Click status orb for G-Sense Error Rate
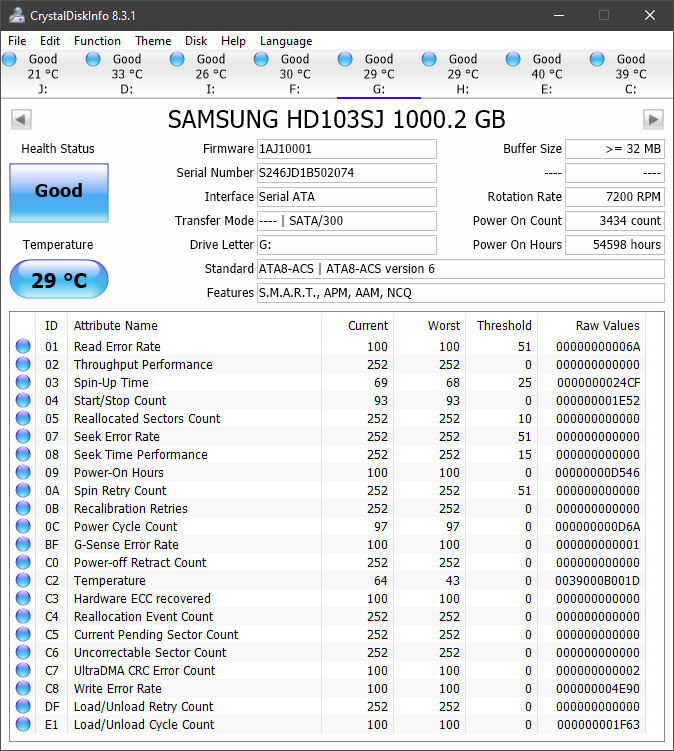Viewport: 674px width, 751px height. click(23, 544)
